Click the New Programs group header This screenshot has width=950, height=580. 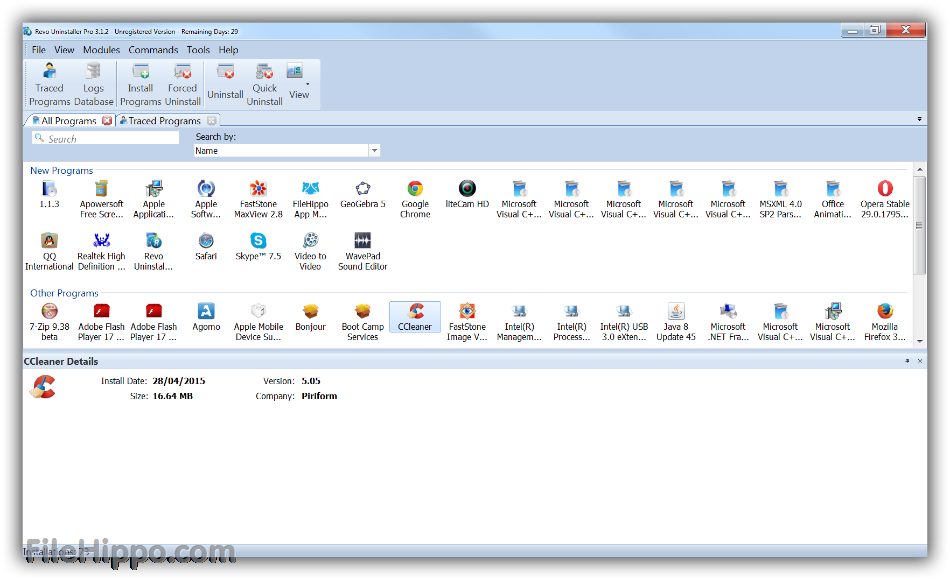(x=61, y=171)
